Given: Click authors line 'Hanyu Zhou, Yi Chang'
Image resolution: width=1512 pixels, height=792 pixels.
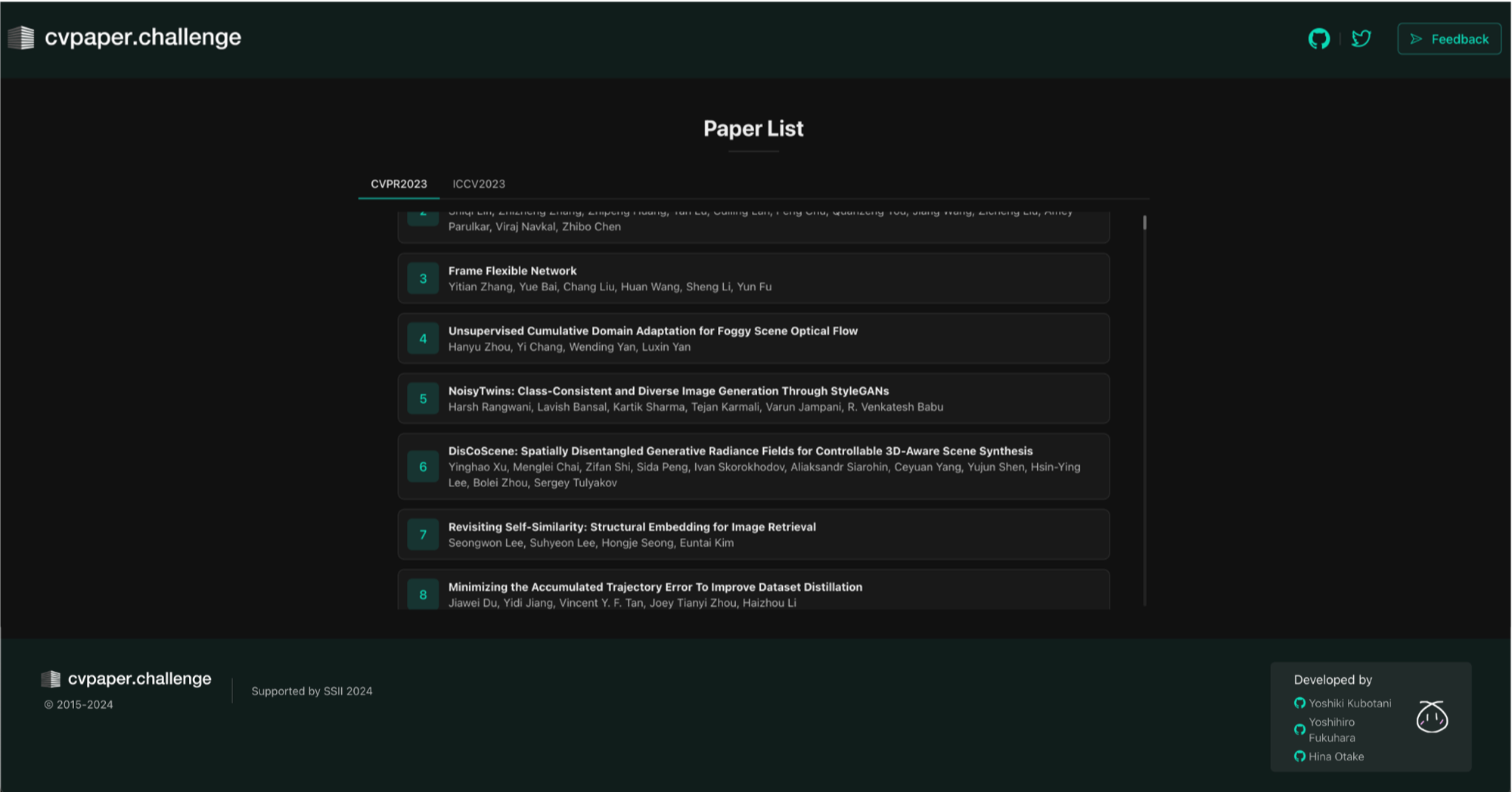Looking at the screenshot, I should 569,347.
